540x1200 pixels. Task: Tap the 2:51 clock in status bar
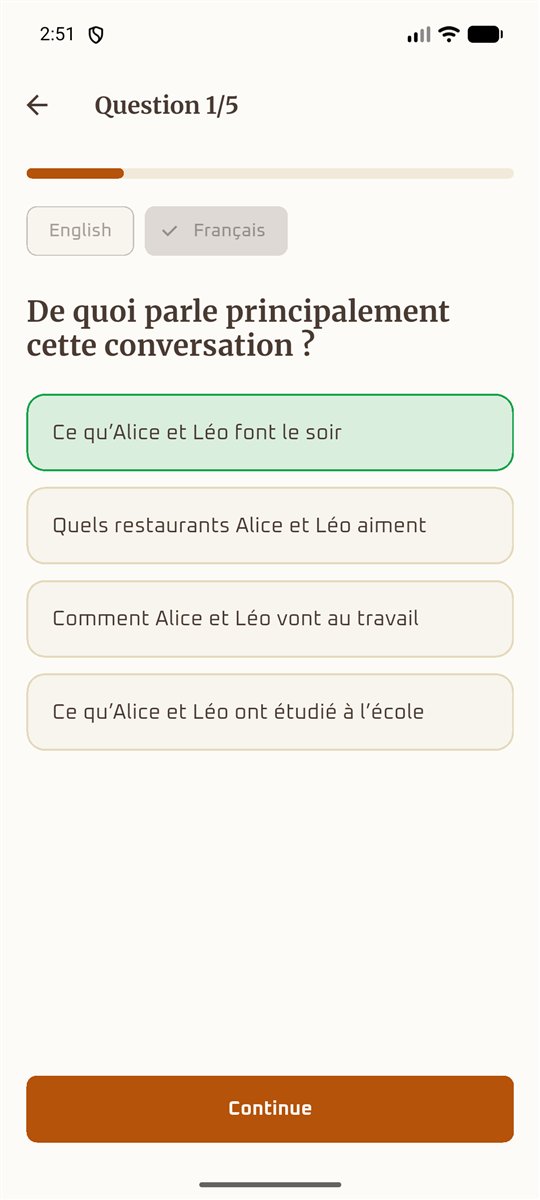[57, 34]
